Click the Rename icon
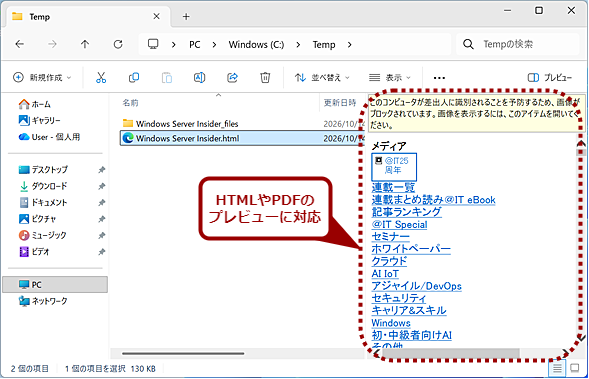This screenshot has width=589, height=379. coord(199,78)
